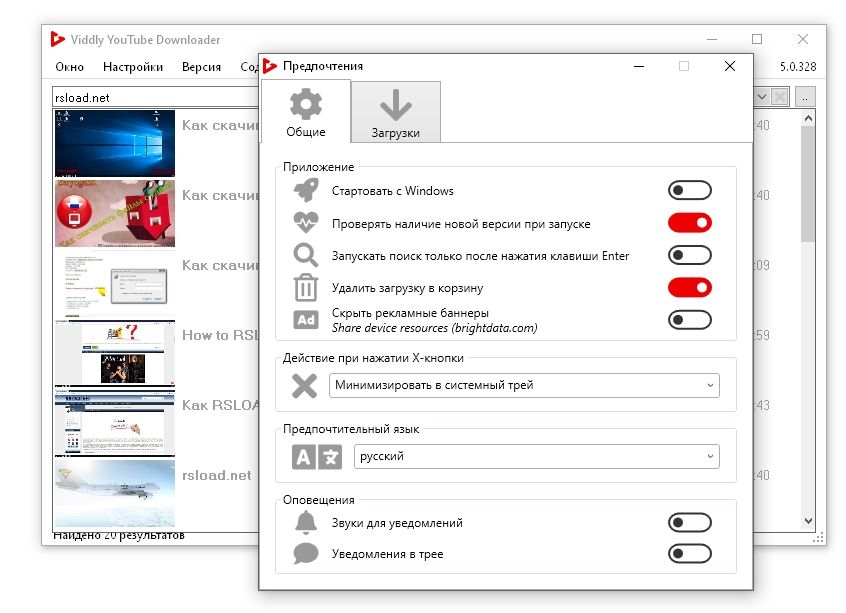Click the two-dot button beside search box
Screen dimensions: 846x613
click(804, 97)
